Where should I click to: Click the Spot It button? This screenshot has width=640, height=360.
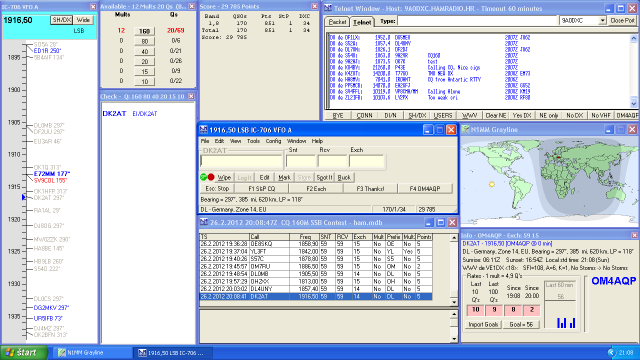pyautogui.click(x=324, y=177)
